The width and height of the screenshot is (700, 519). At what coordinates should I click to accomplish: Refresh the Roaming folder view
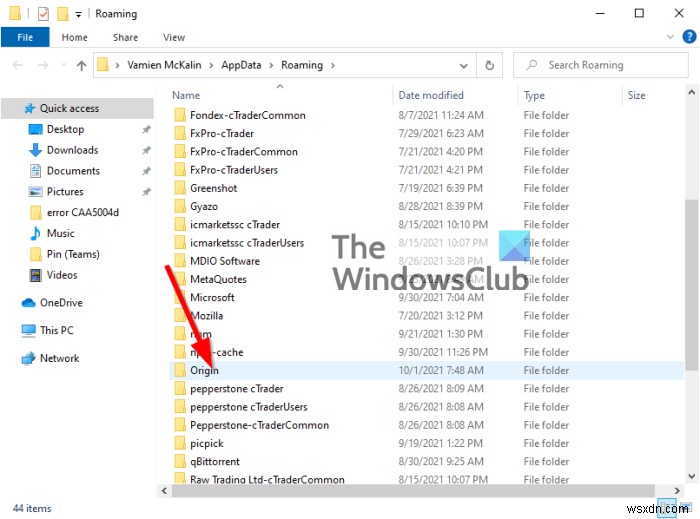click(x=489, y=66)
